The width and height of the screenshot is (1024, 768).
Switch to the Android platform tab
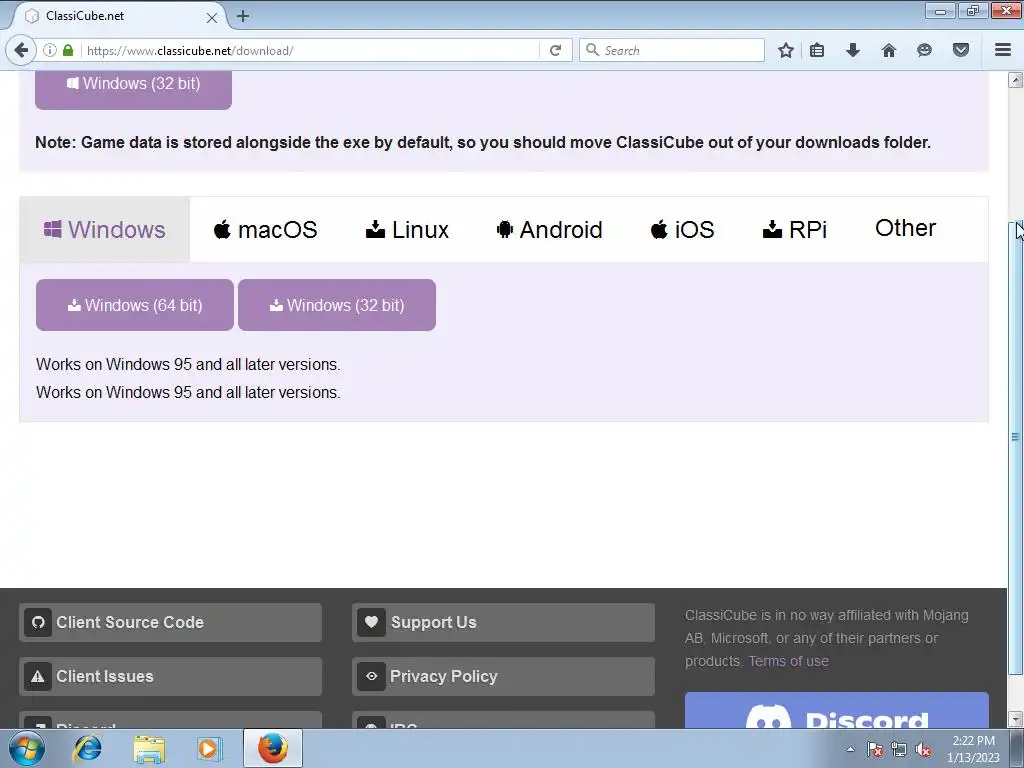pyautogui.click(x=549, y=230)
